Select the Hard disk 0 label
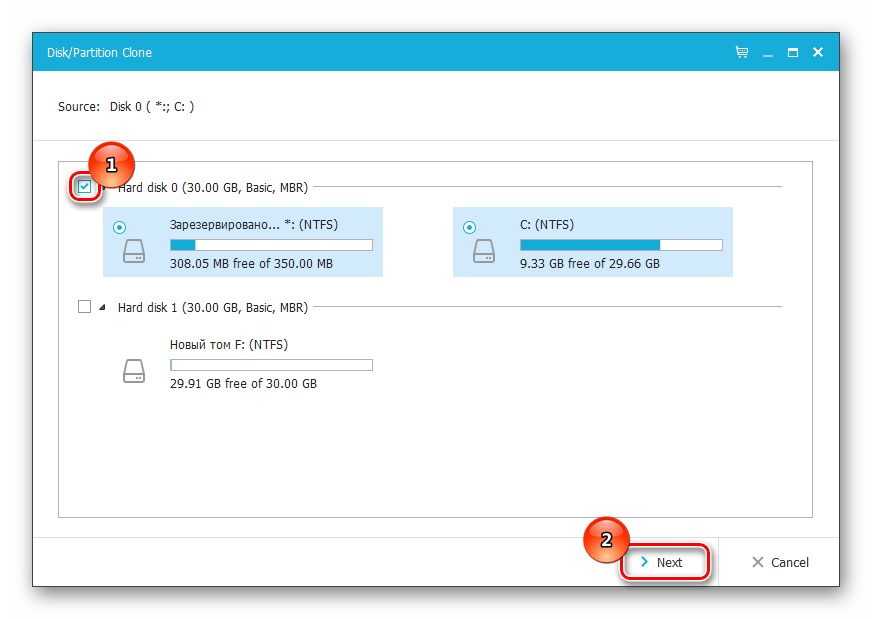The width and height of the screenshot is (872, 619). (212, 187)
